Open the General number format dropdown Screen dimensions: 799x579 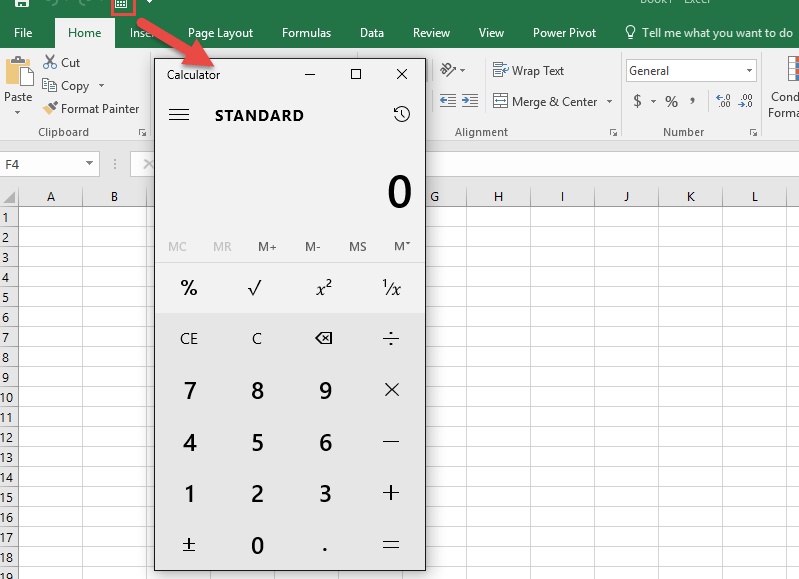pyautogui.click(x=749, y=70)
